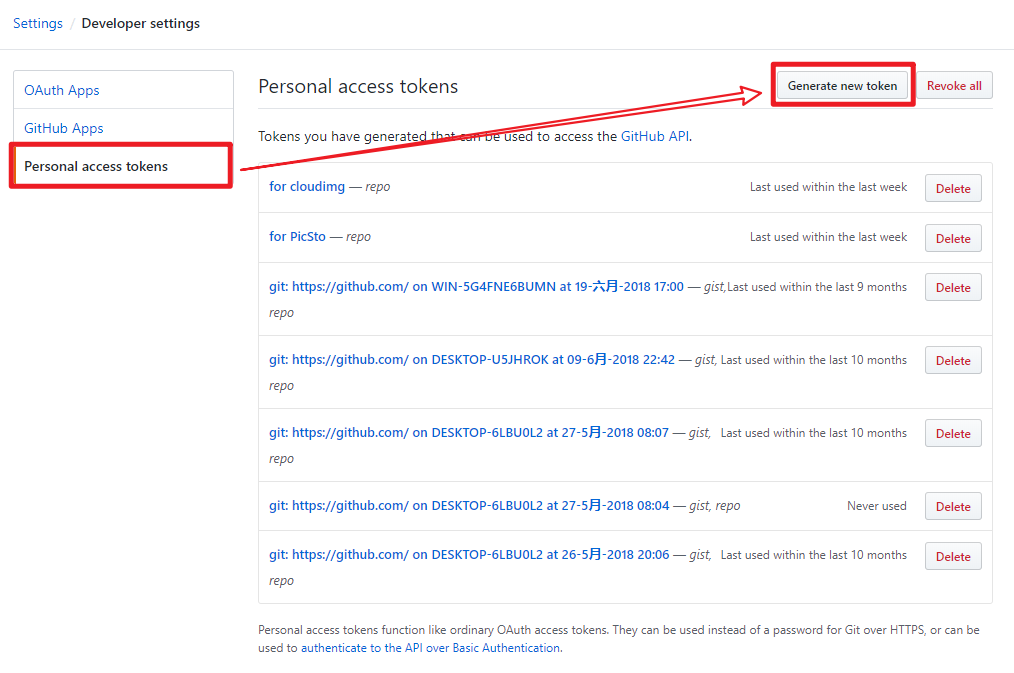Go to Settings breadcrumb link
Viewport: 1014px width, 673px height.
tap(38, 23)
